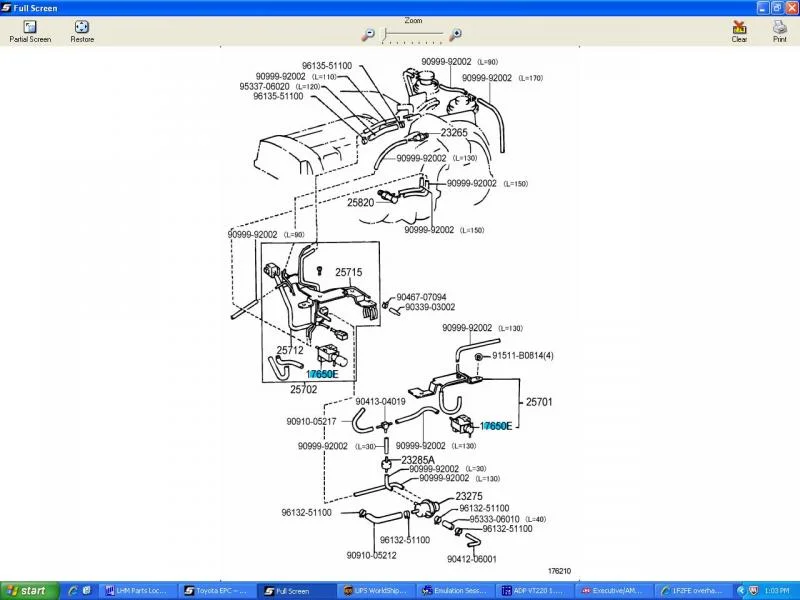Click the second quick launch icon
Image resolution: width=800 pixels, height=600 pixels.
click(x=87, y=591)
